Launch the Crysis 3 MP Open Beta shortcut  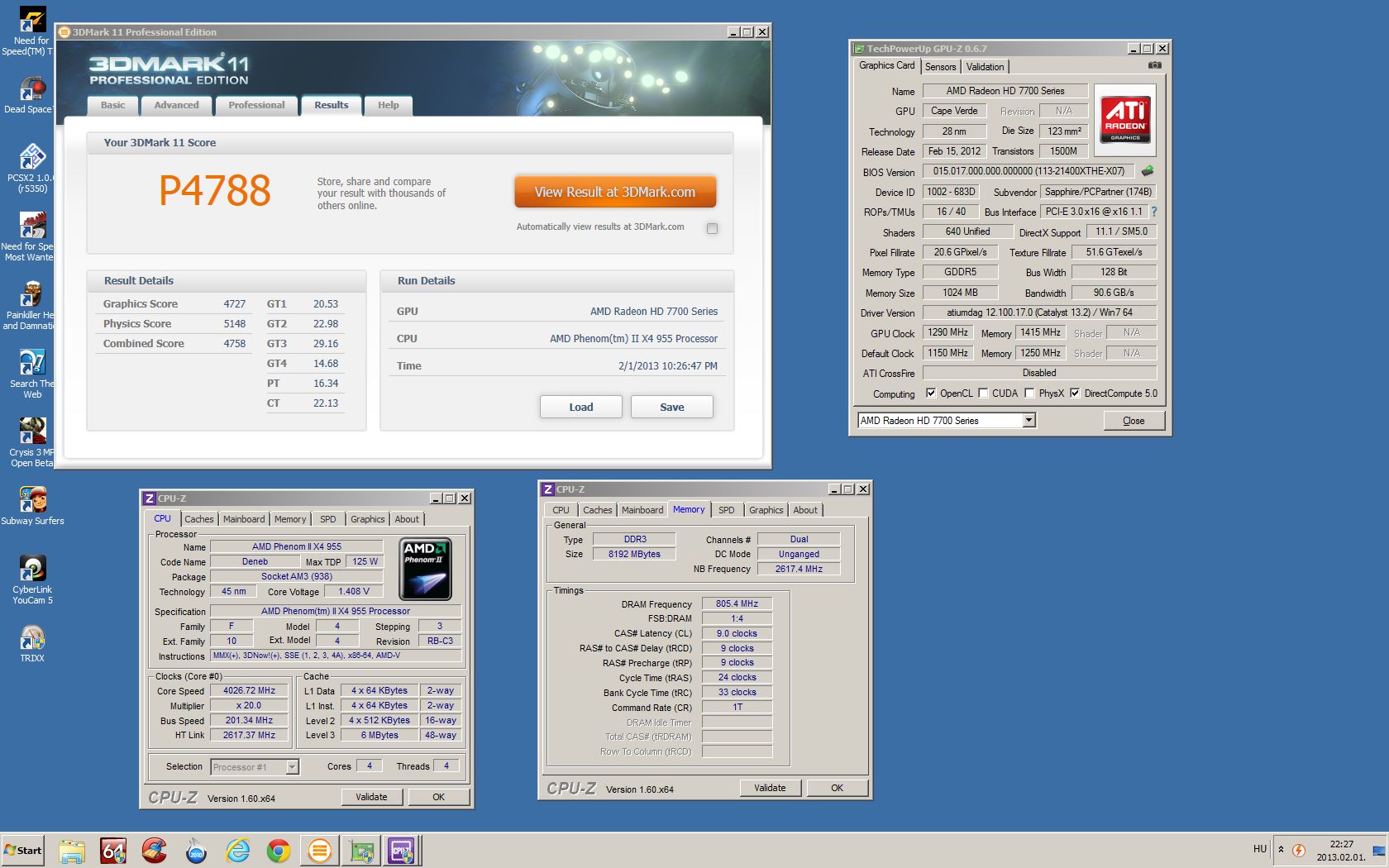[31, 443]
